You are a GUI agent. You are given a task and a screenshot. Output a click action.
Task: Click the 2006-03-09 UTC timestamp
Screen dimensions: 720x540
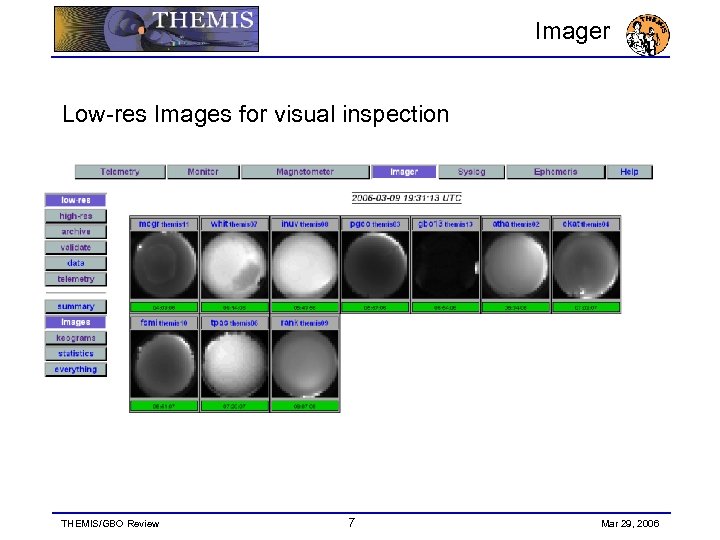[x=406, y=198]
